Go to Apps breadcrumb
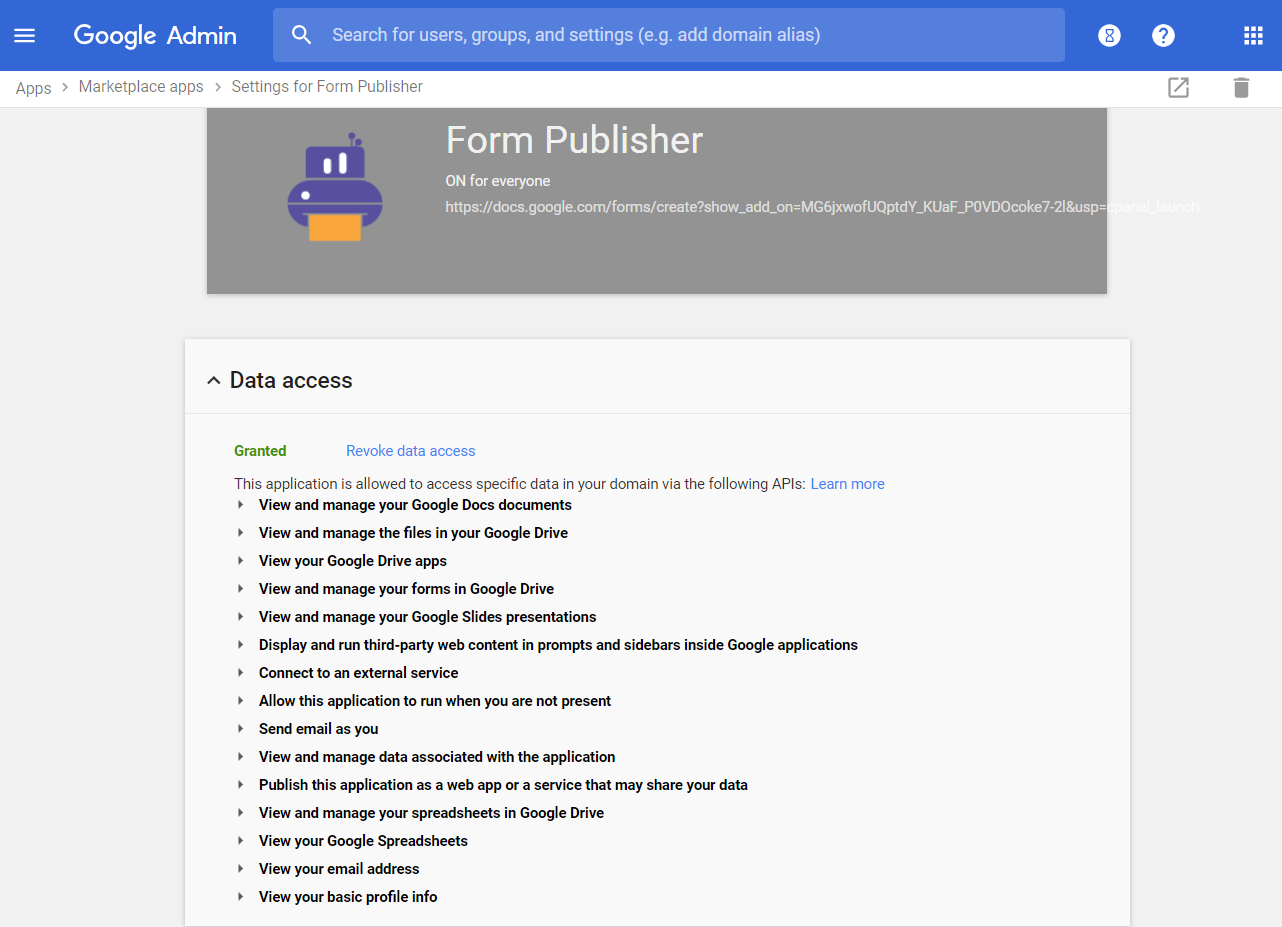 33,87
